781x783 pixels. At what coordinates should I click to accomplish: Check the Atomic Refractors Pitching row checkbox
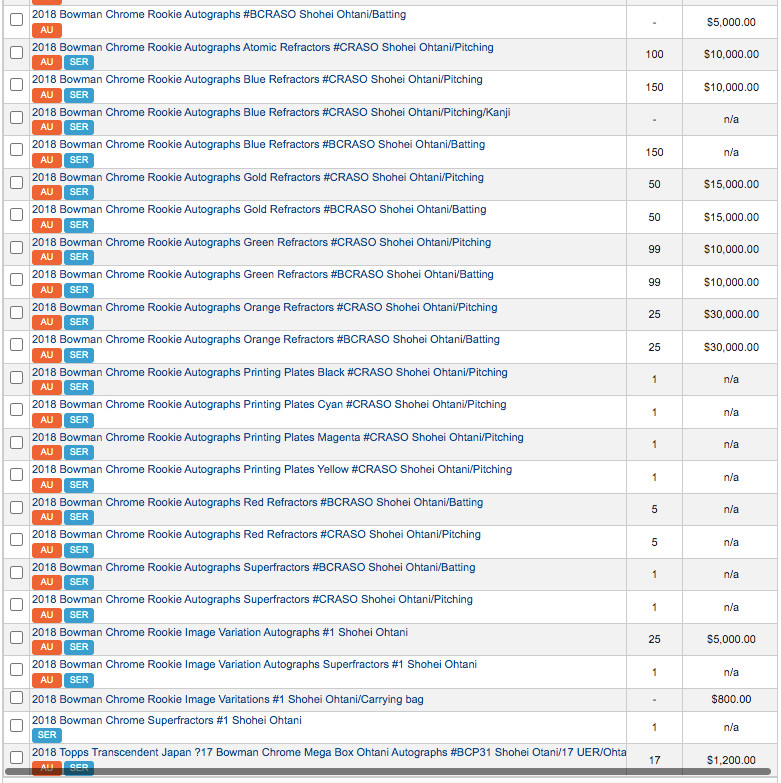click(x=16, y=52)
